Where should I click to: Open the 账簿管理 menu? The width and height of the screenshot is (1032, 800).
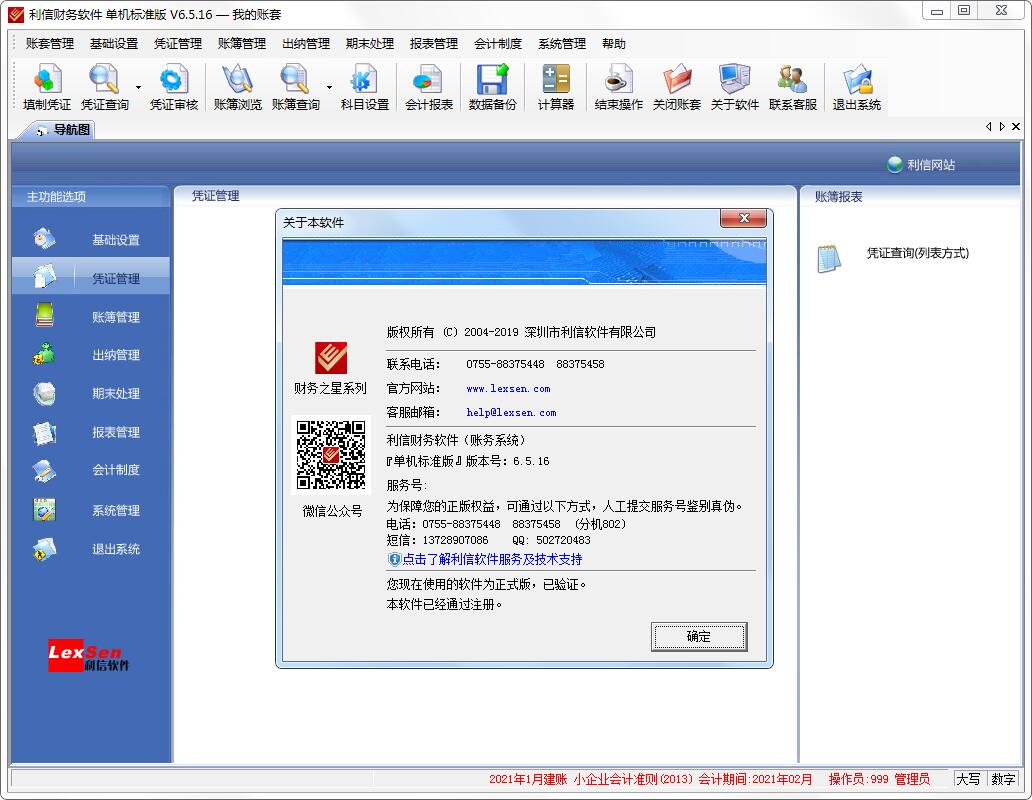click(x=242, y=43)
